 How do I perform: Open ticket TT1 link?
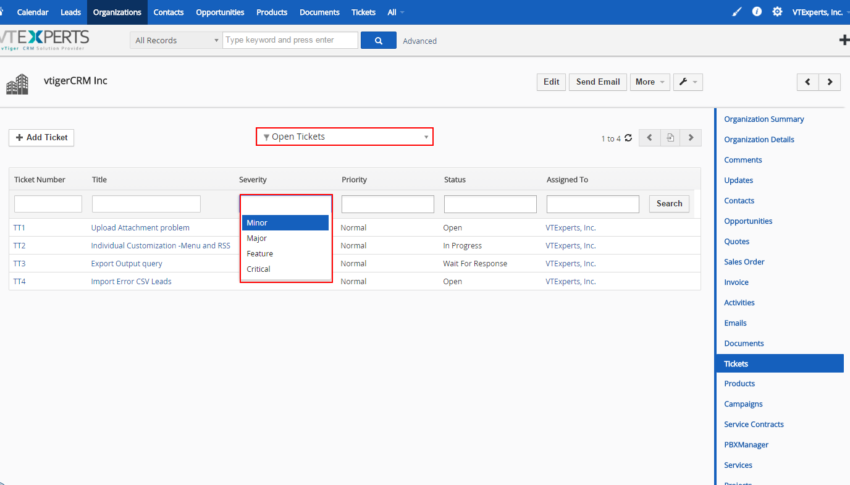click(x=19, y=228)
